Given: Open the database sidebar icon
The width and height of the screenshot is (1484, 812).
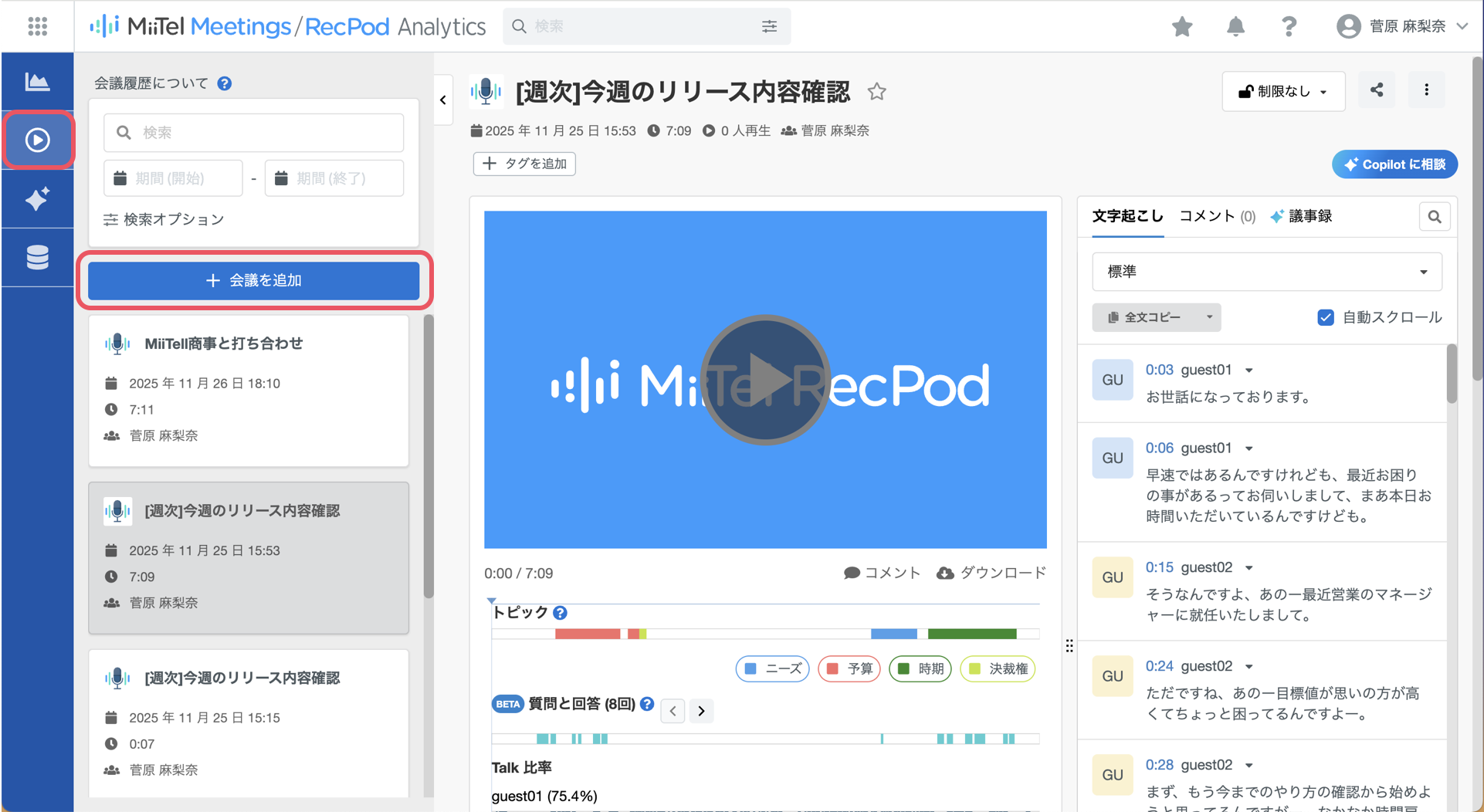Looking at the screenshot, I should (37, 257).
